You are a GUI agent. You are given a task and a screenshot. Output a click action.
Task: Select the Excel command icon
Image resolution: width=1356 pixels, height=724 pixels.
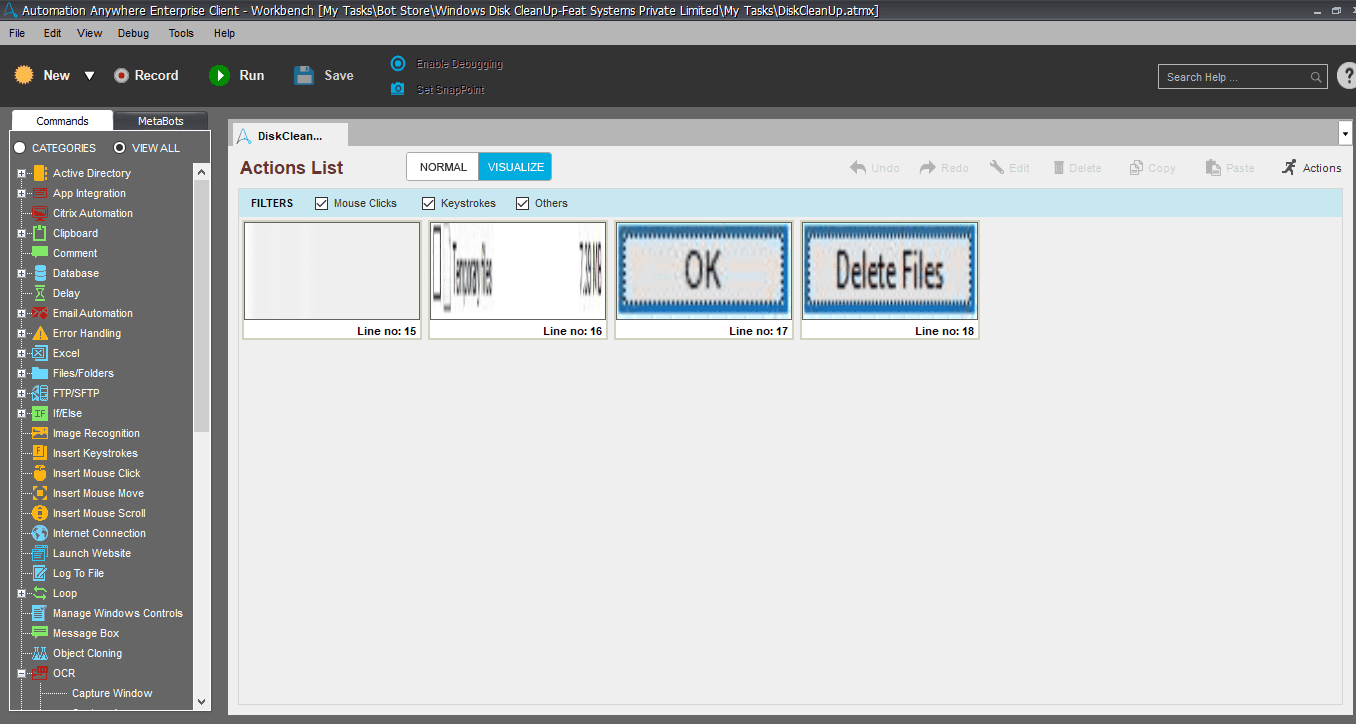[40, 353]
